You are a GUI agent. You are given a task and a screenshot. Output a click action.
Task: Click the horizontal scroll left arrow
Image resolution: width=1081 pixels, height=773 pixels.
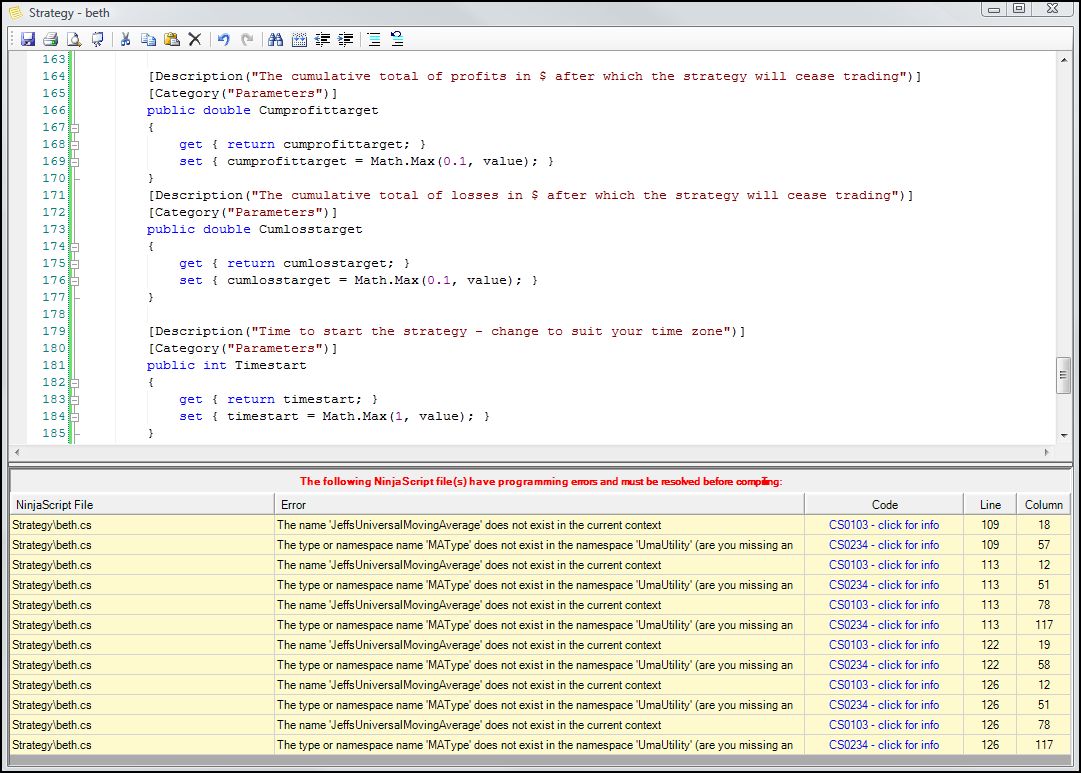(x=17, y=452)
